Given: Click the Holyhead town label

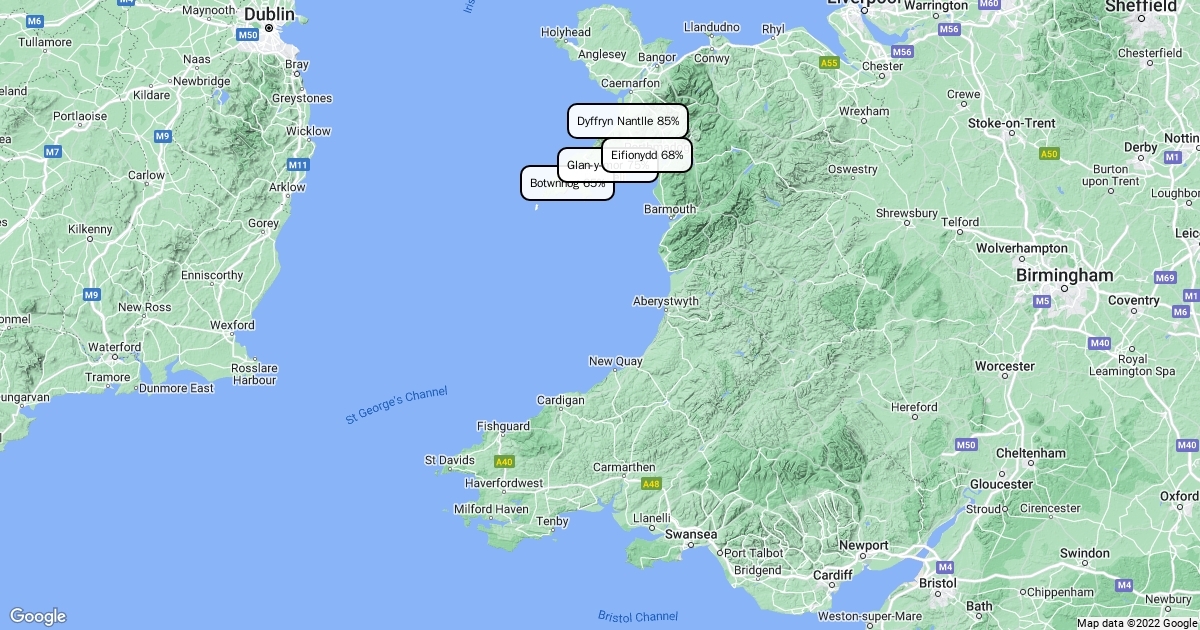Looking at the screenshot, I should (566, 32).
